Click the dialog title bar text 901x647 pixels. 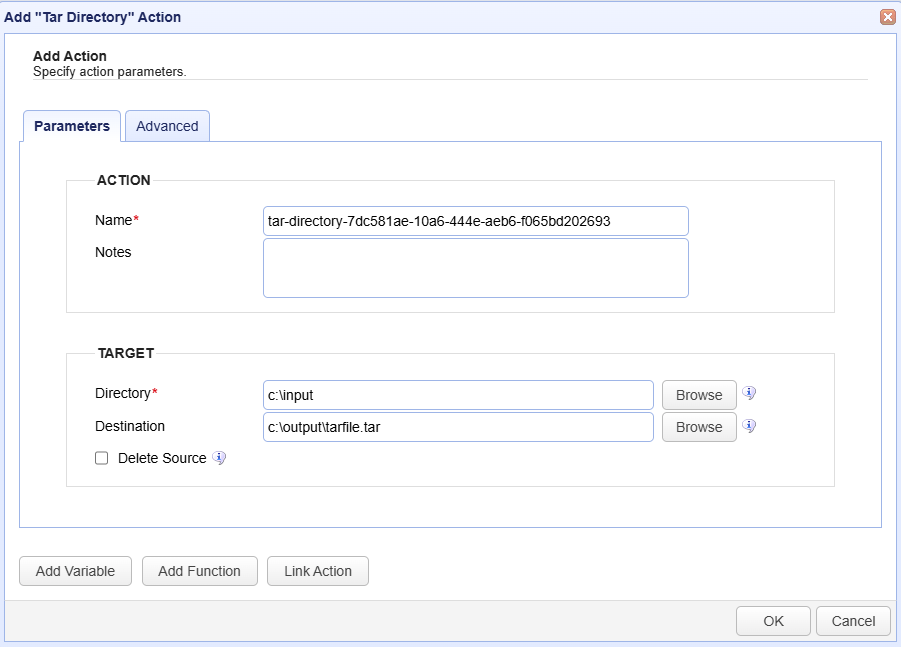(x=93, y=17)
